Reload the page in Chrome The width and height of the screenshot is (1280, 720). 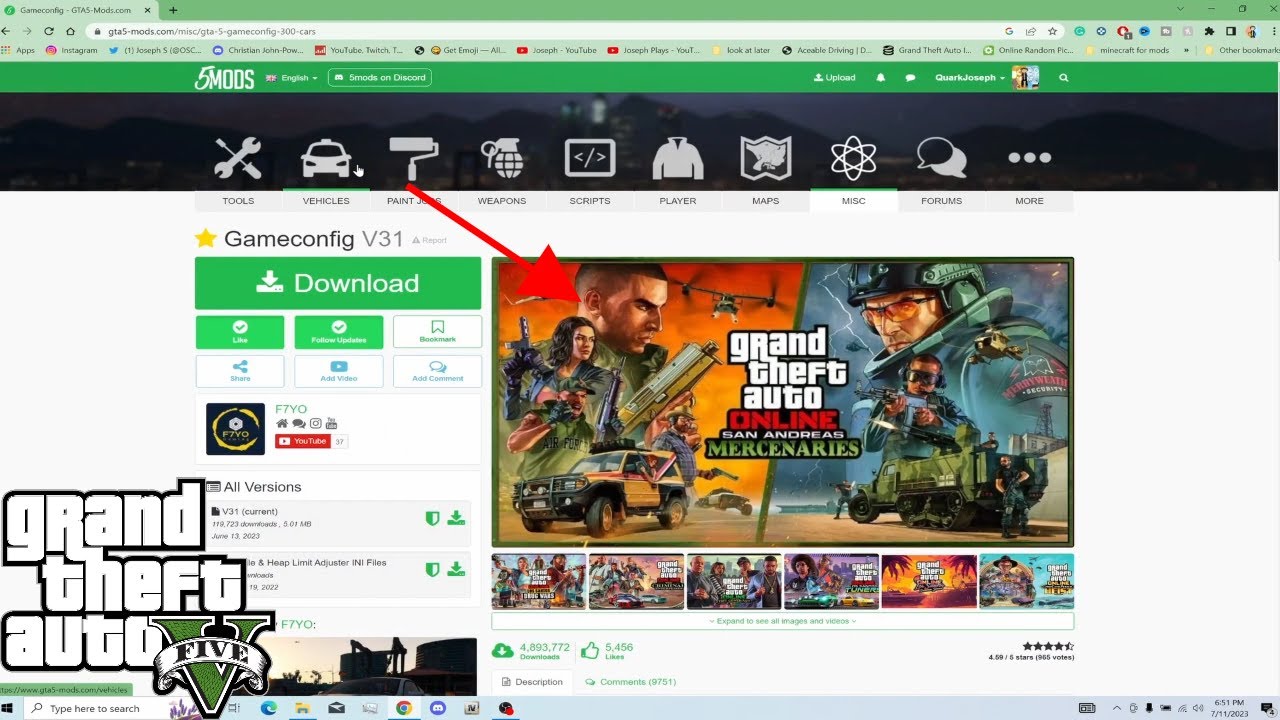click(48, 31)
